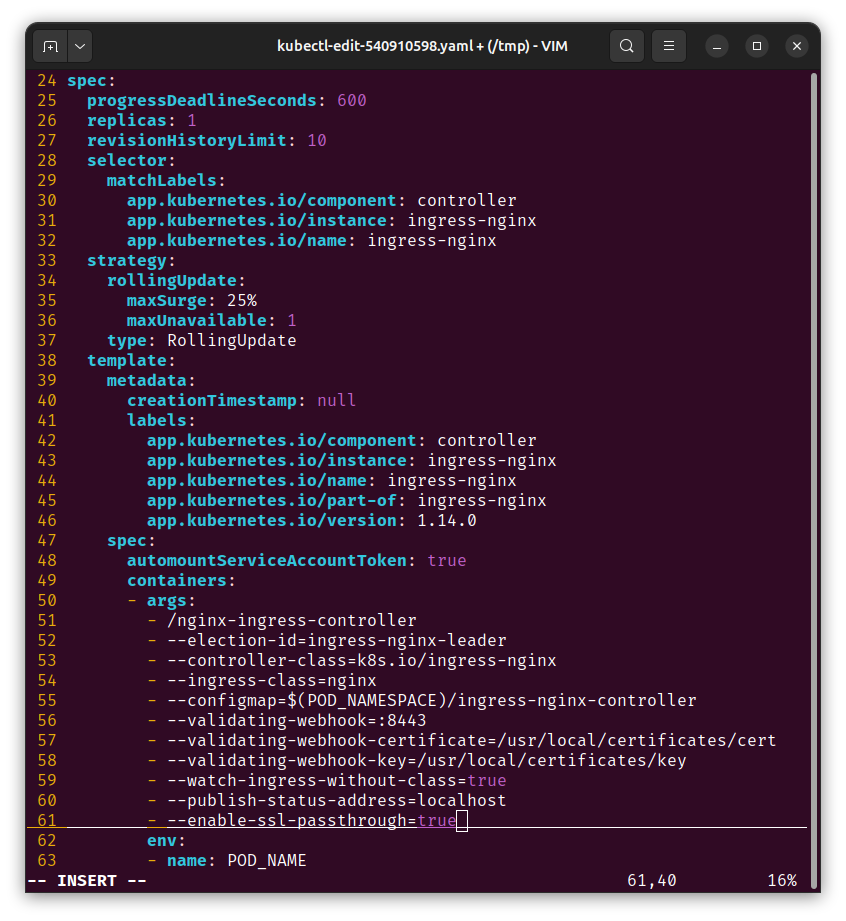Click the matchLabels key on line 29

pos(162,180)
